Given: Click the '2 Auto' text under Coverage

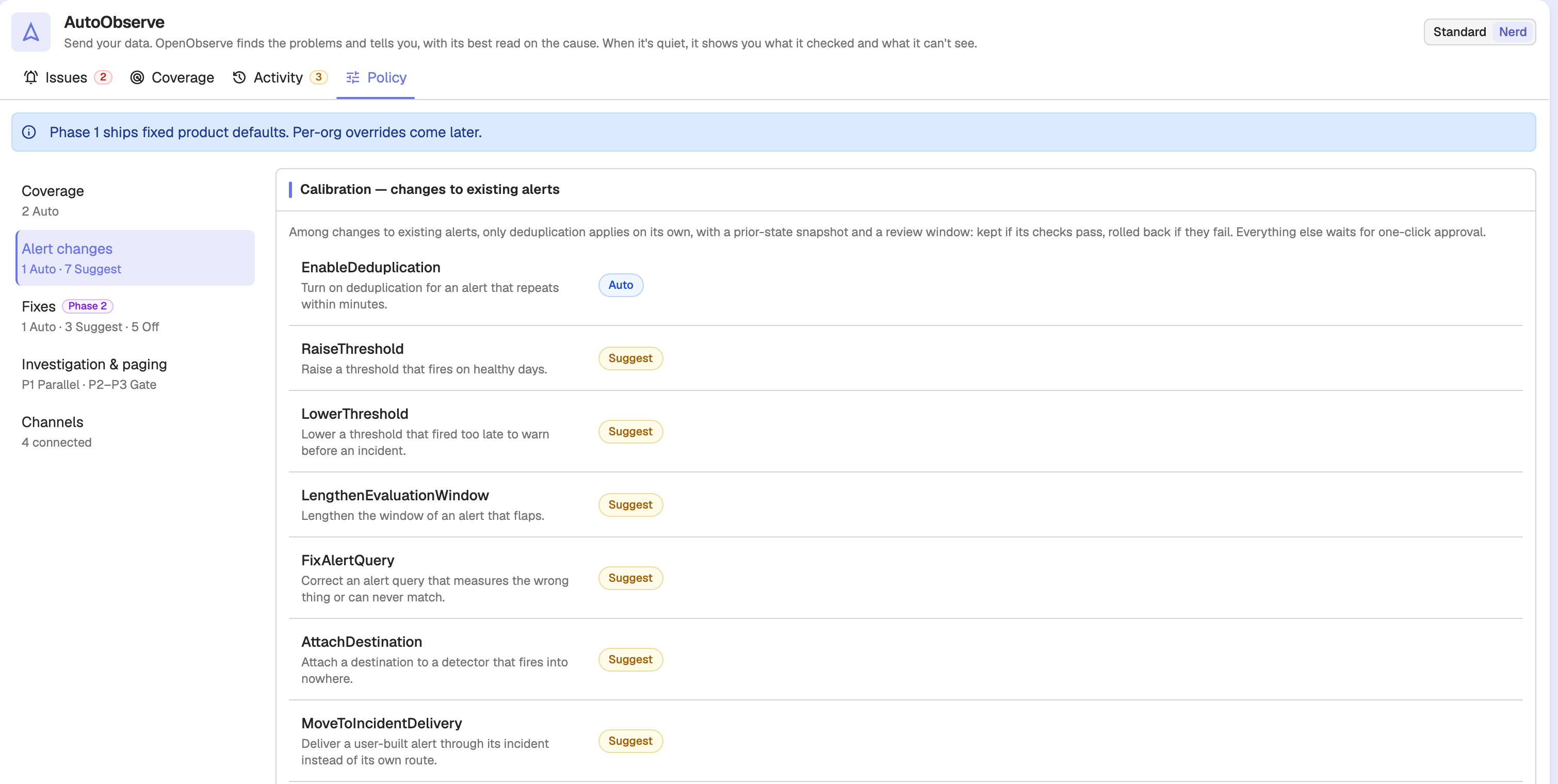Looking at the screenshot, I should pyautogui.click(x=40, y=211).
